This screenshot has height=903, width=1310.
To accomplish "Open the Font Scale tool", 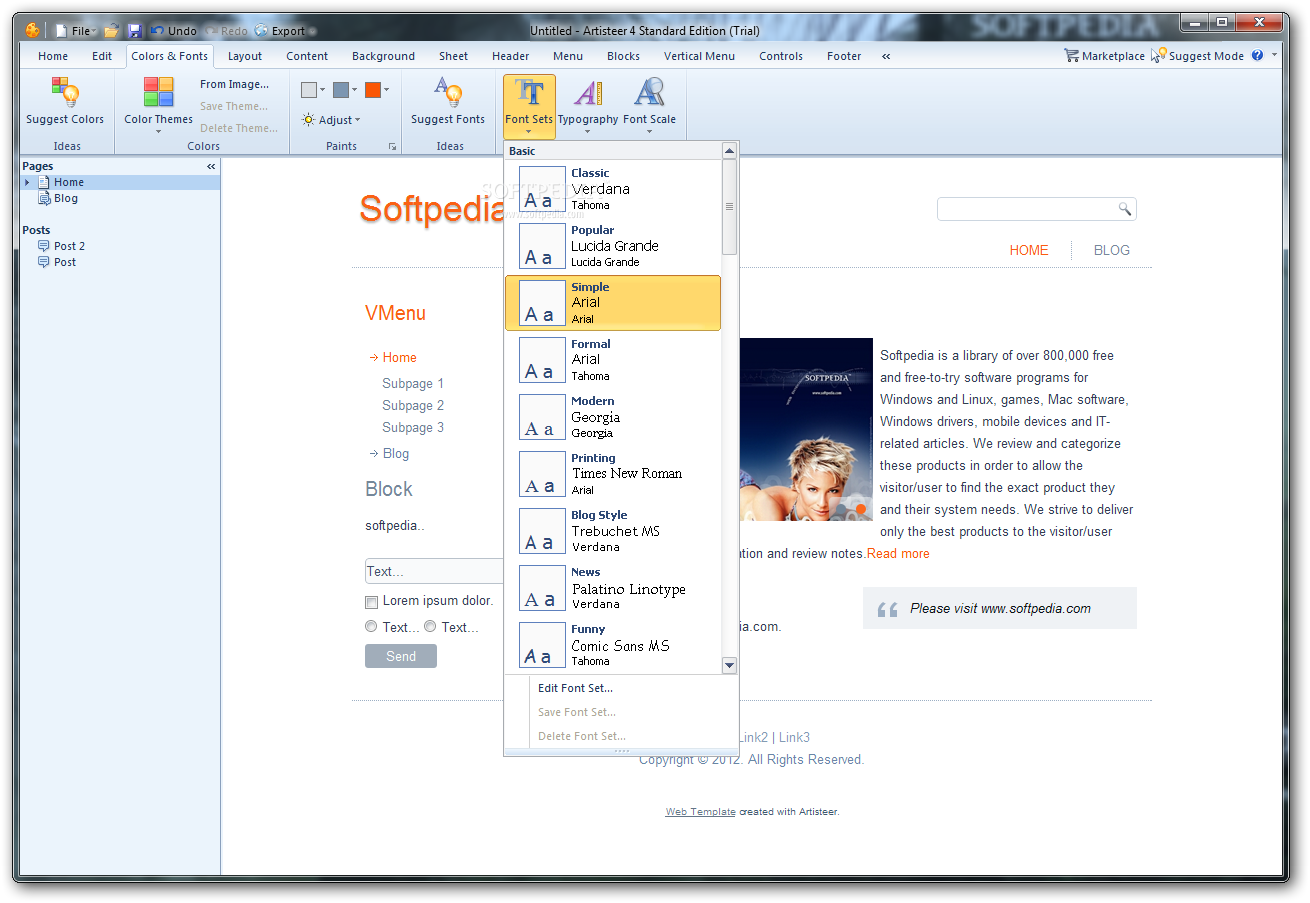I will tap(649, 104).
